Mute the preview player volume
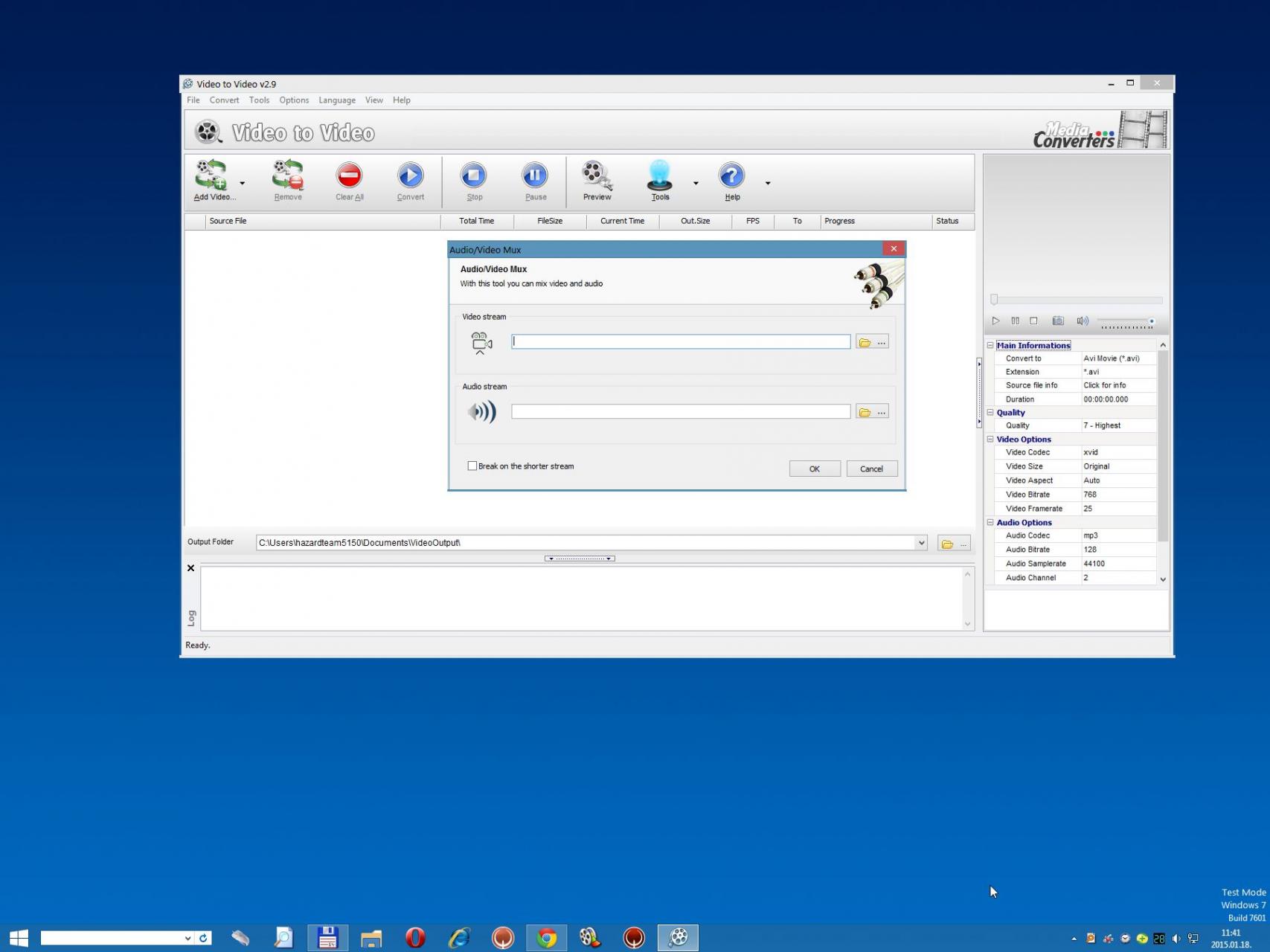This screenshot has height=952, width=1270. (x=1082, y=321)
